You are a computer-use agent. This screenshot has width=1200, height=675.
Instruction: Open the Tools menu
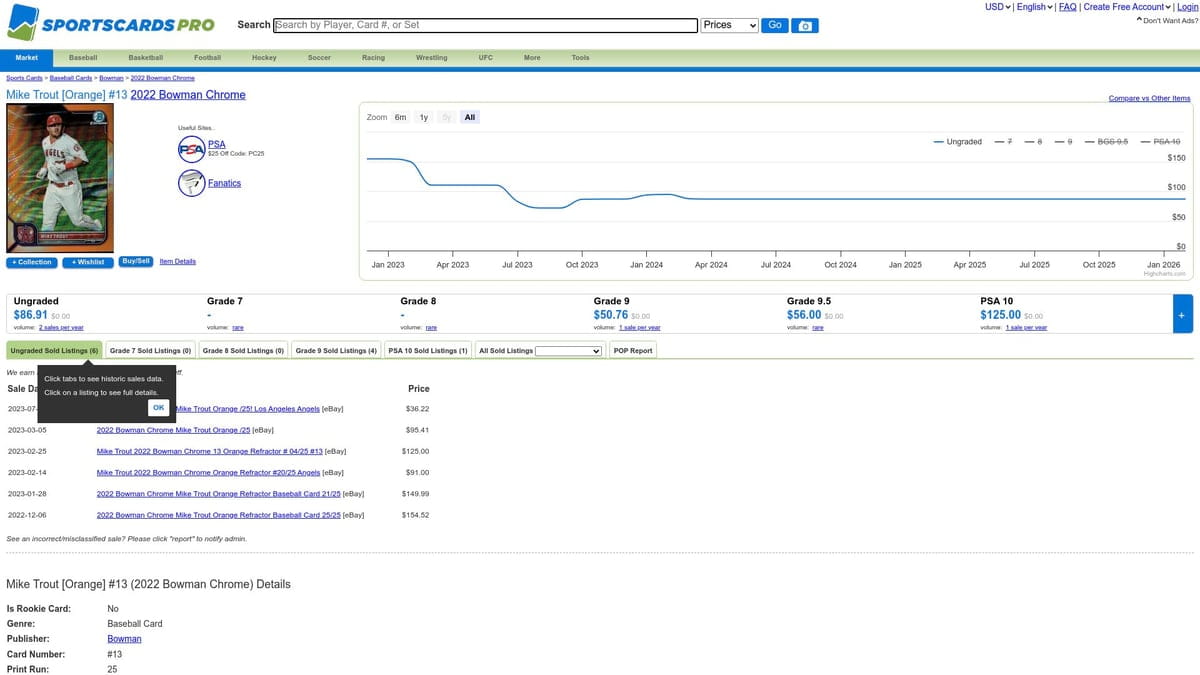(x=580, y=58)
